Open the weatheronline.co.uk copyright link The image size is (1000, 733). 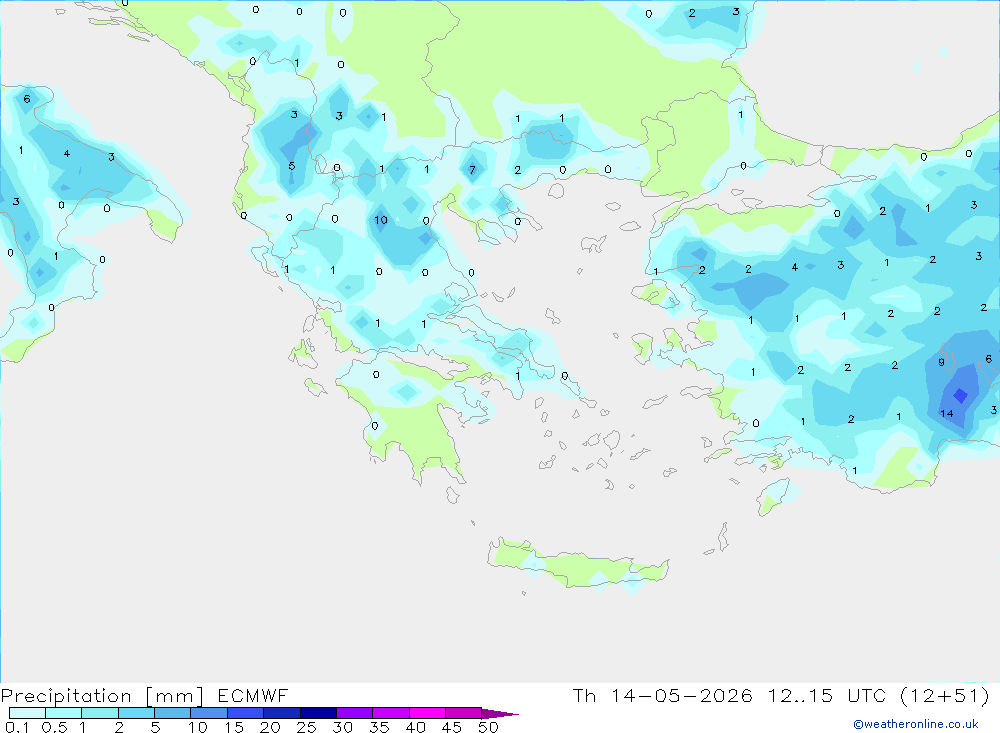coord(916,724)
